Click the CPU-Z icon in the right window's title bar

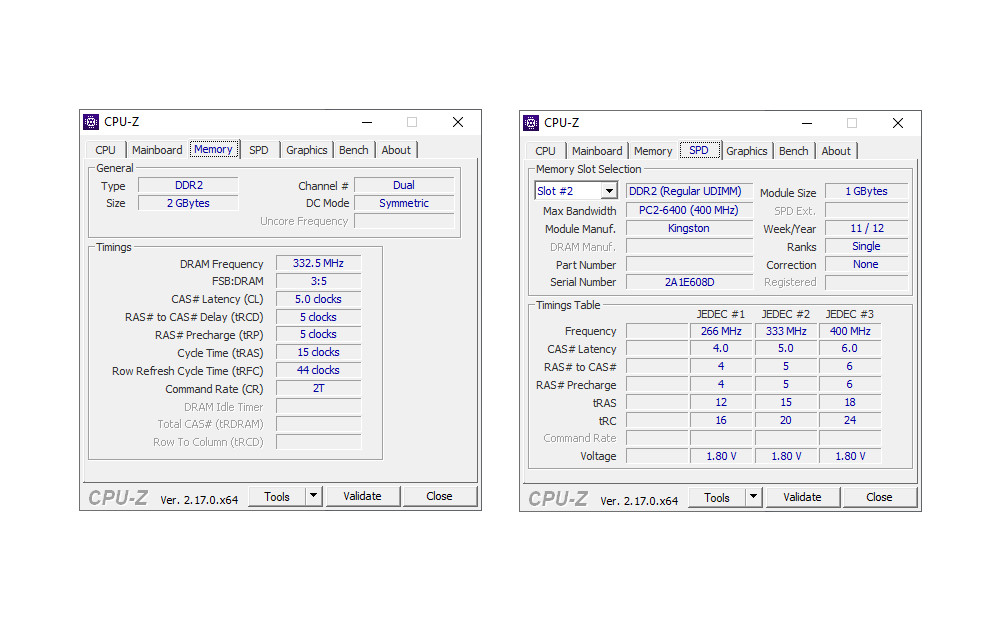(531, 123)
